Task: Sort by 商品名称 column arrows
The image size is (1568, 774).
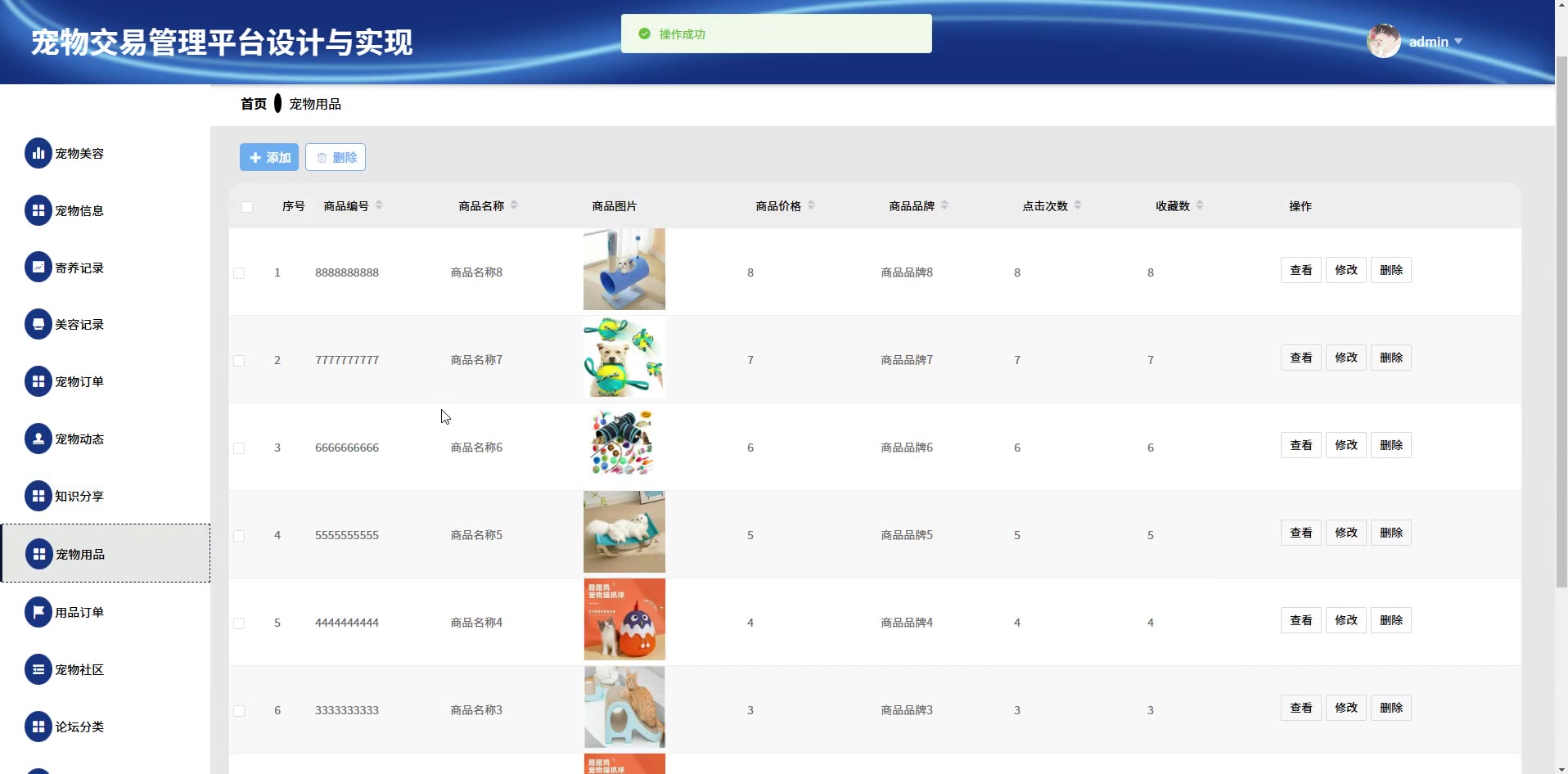Action: (x=514, y=205)
